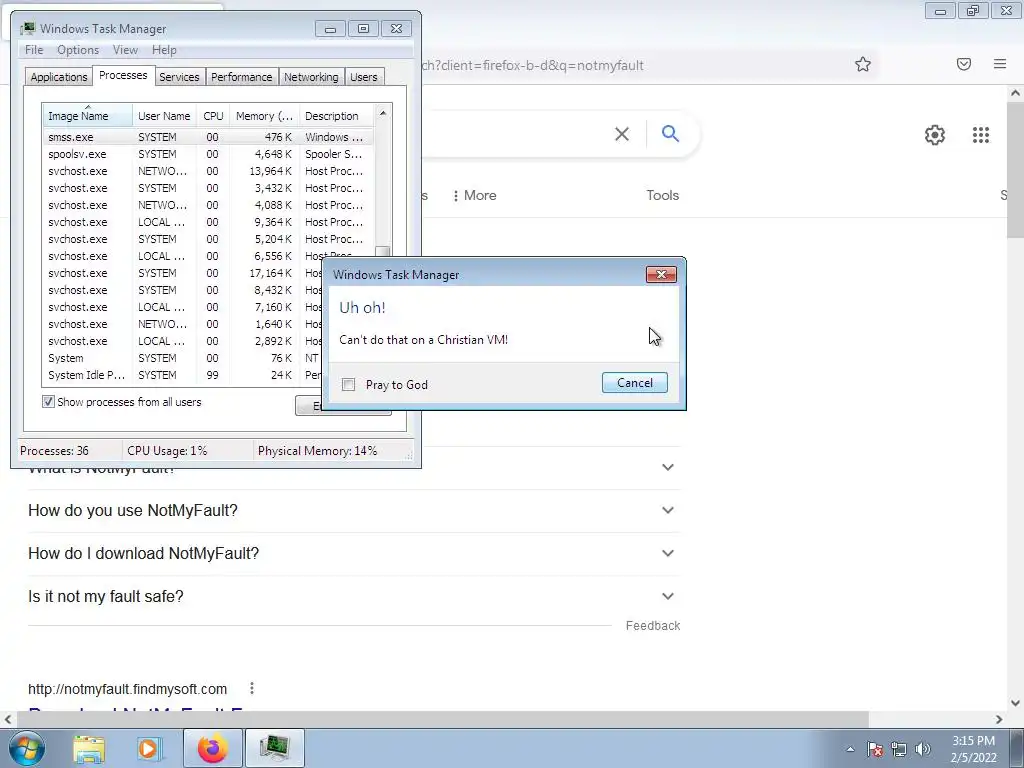The image size is (1024, 768).
Task: Open Action Center flag tray icon
Action: (x=874, y=749)
